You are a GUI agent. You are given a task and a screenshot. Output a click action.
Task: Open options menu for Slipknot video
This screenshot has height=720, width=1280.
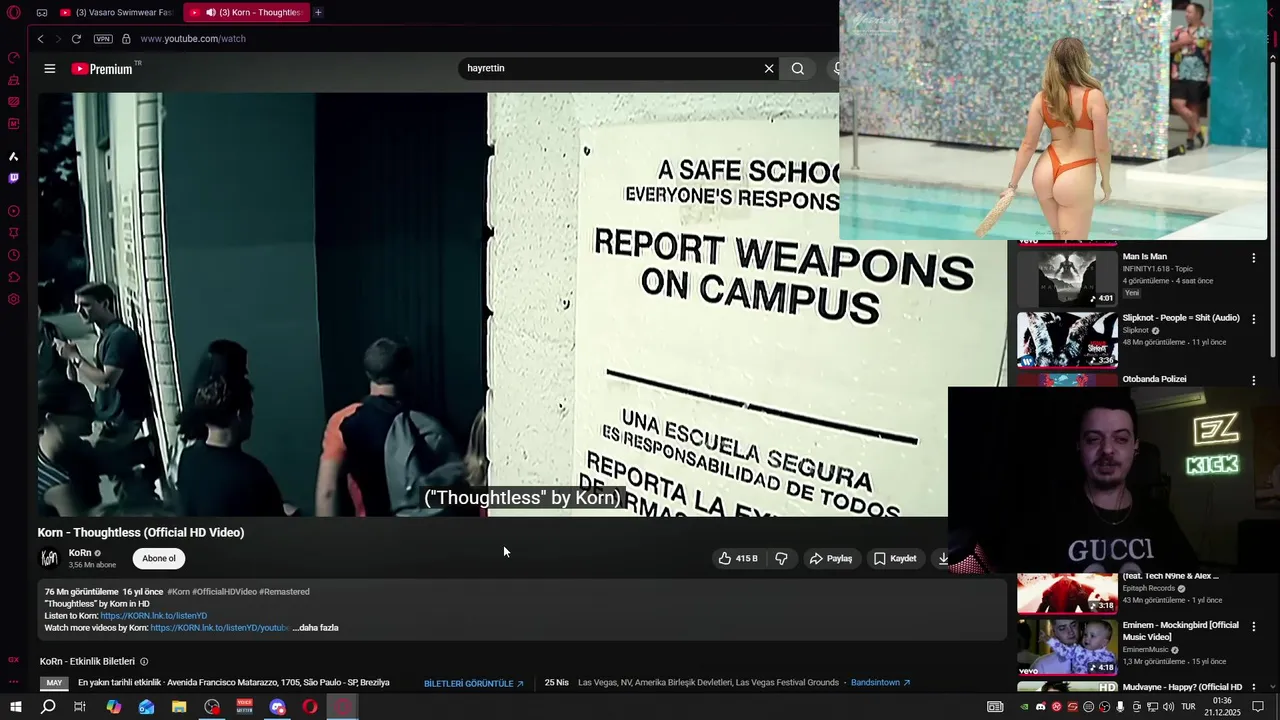point(1253,319)
